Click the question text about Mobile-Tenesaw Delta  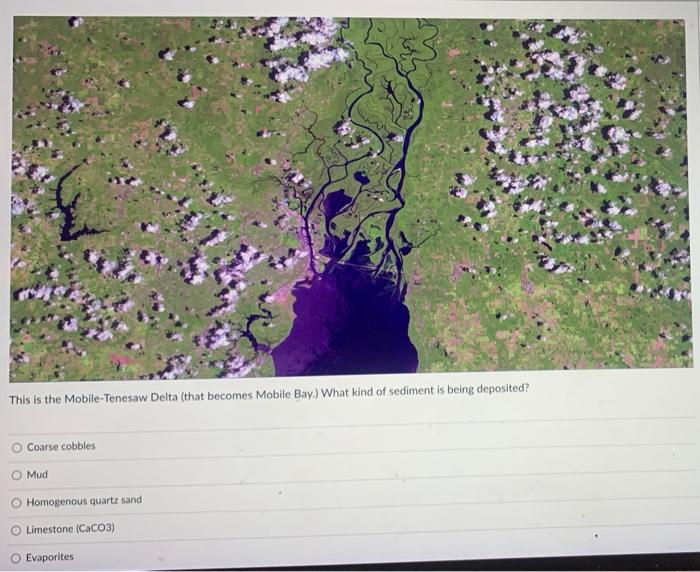[269, 394]
